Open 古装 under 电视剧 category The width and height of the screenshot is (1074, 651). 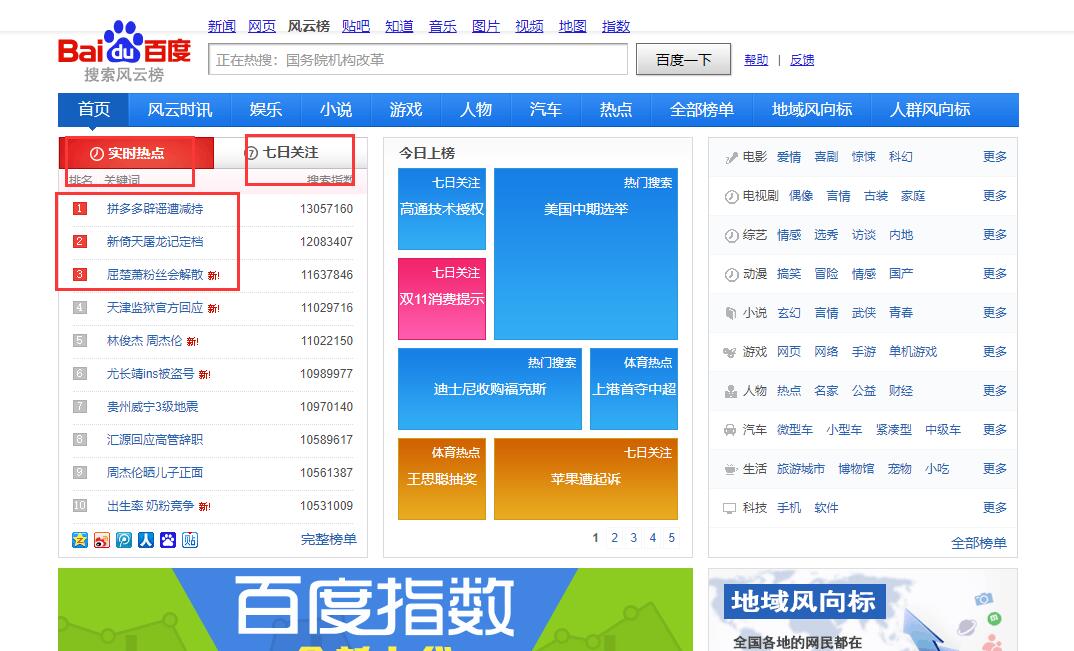pos(876,196)
